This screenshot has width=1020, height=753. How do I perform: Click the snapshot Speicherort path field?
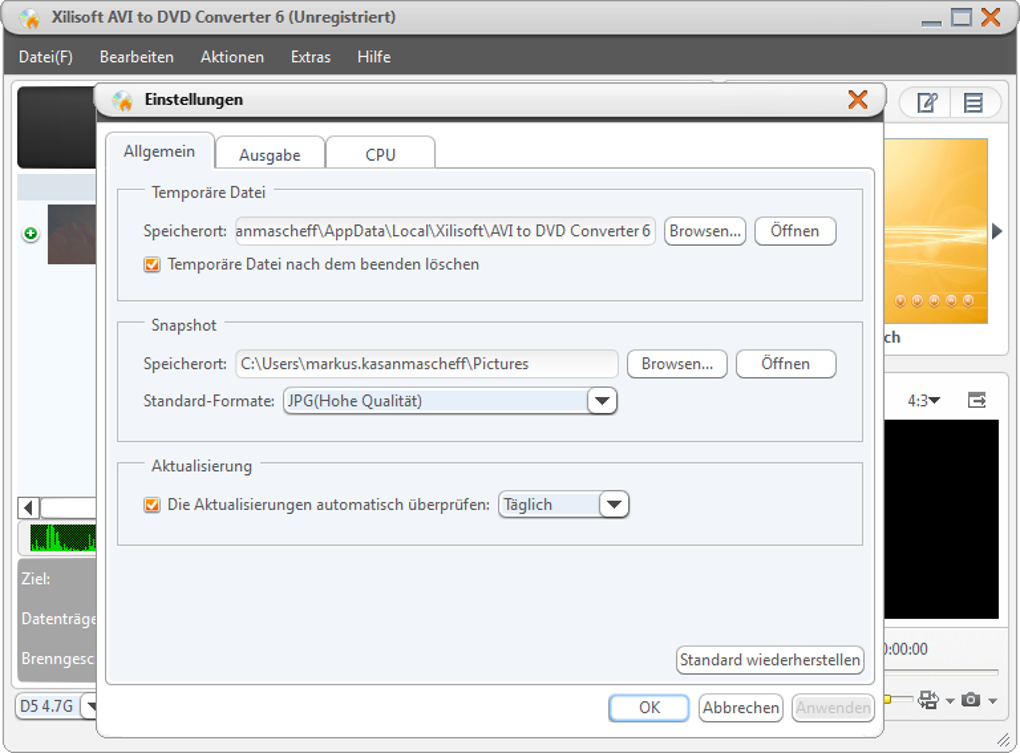(427, 363)
